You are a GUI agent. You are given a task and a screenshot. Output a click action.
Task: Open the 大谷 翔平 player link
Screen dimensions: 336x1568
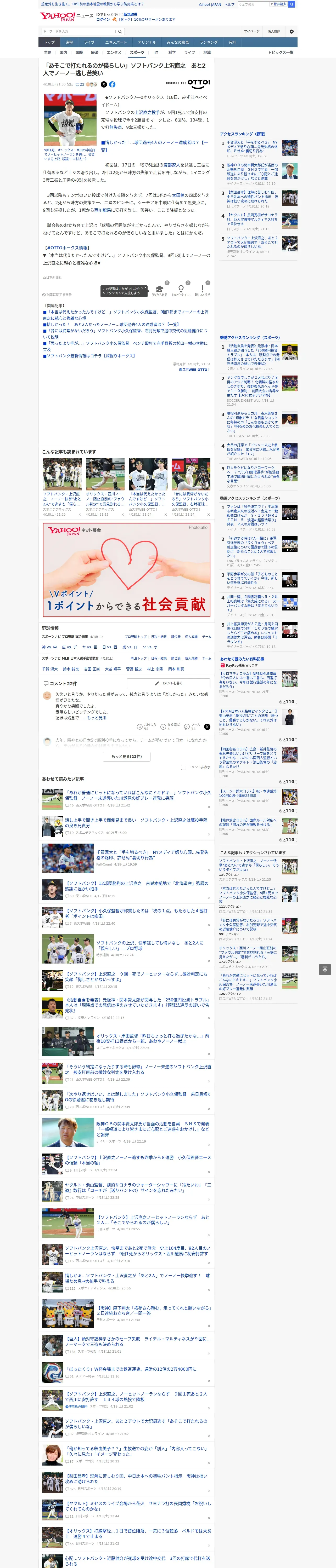(113, 669)
